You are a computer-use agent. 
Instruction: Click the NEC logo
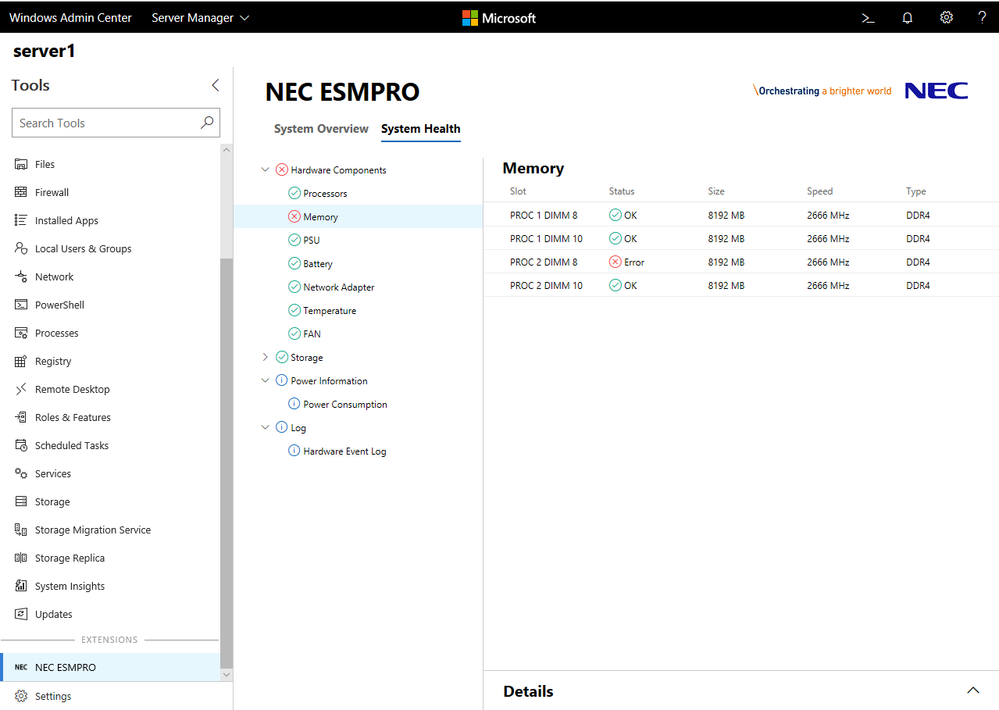tap(936, 91)
